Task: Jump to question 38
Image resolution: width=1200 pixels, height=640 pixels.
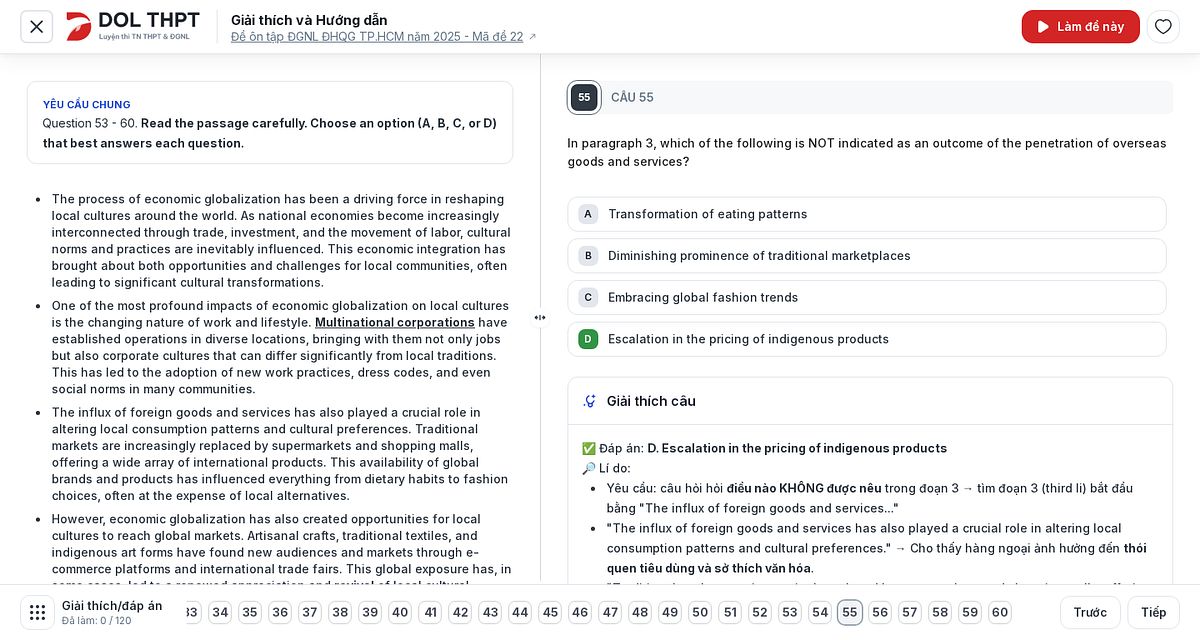Action: click(340, 612)
